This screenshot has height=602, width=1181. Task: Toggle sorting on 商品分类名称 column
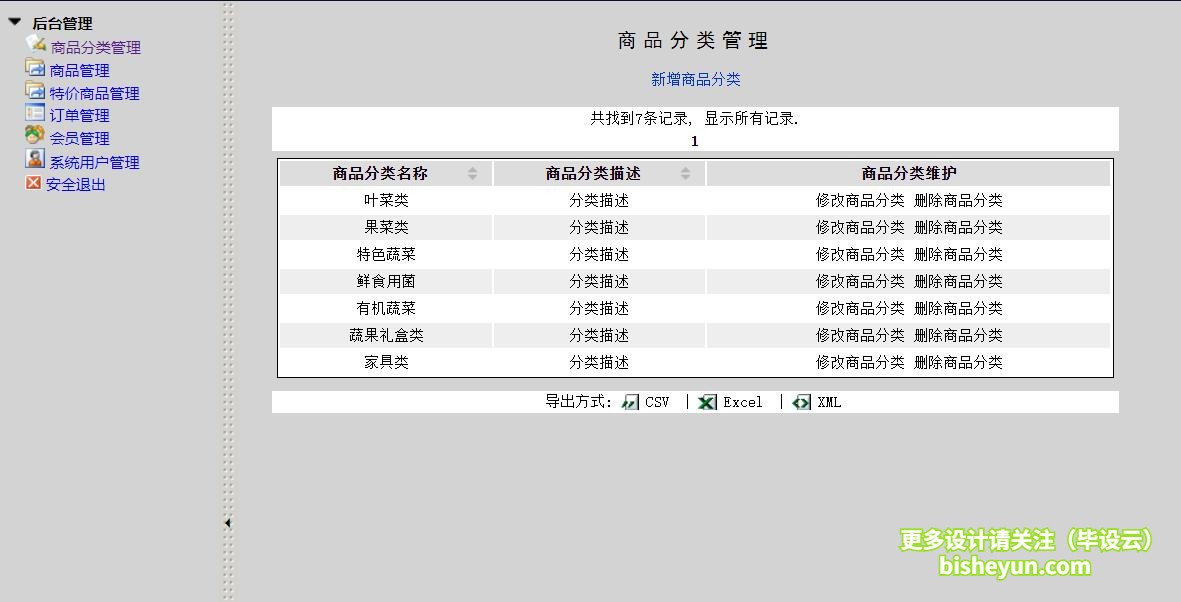[x=471, y=172]
